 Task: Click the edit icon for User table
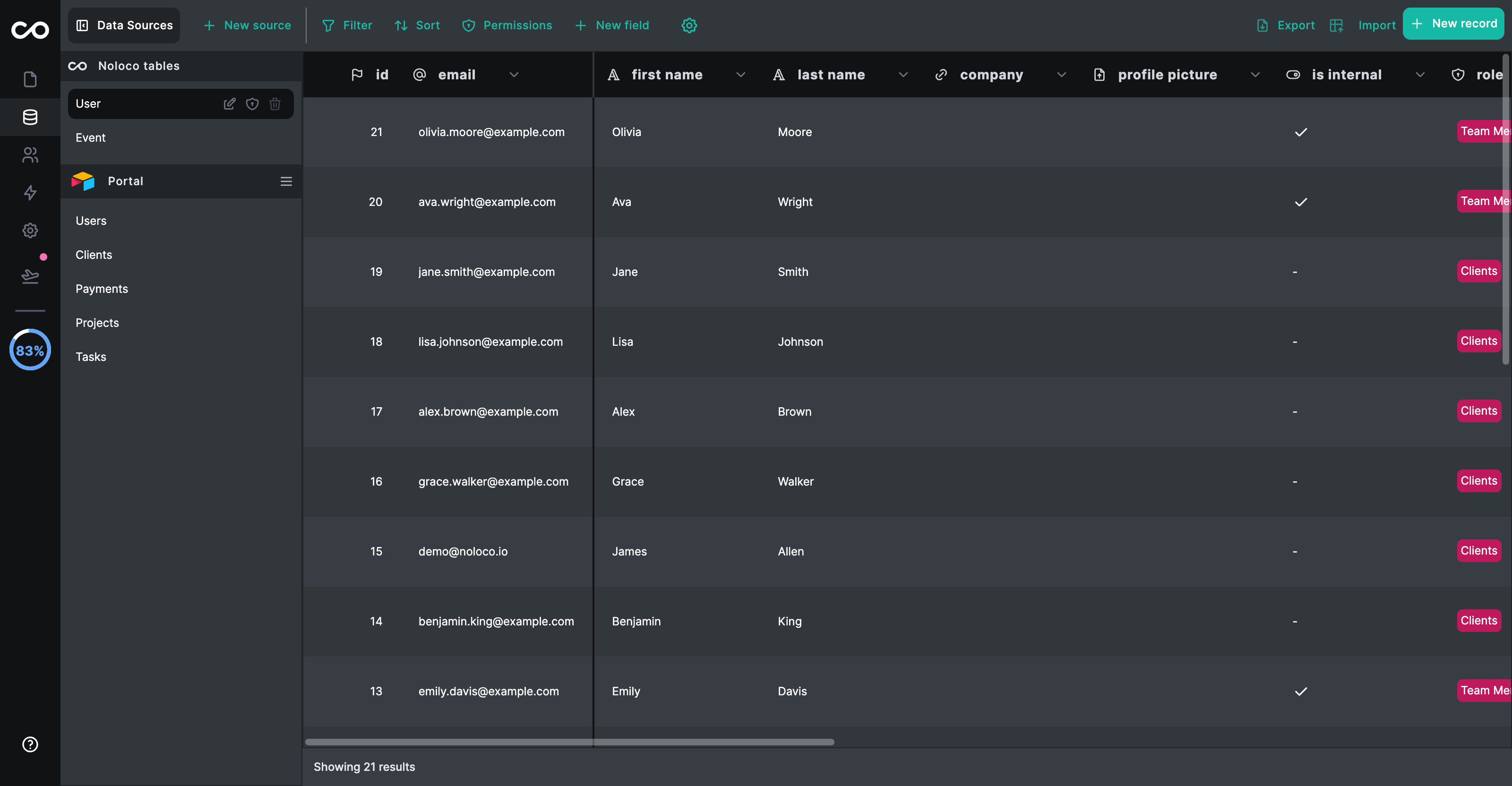click(x=230, y=104)
